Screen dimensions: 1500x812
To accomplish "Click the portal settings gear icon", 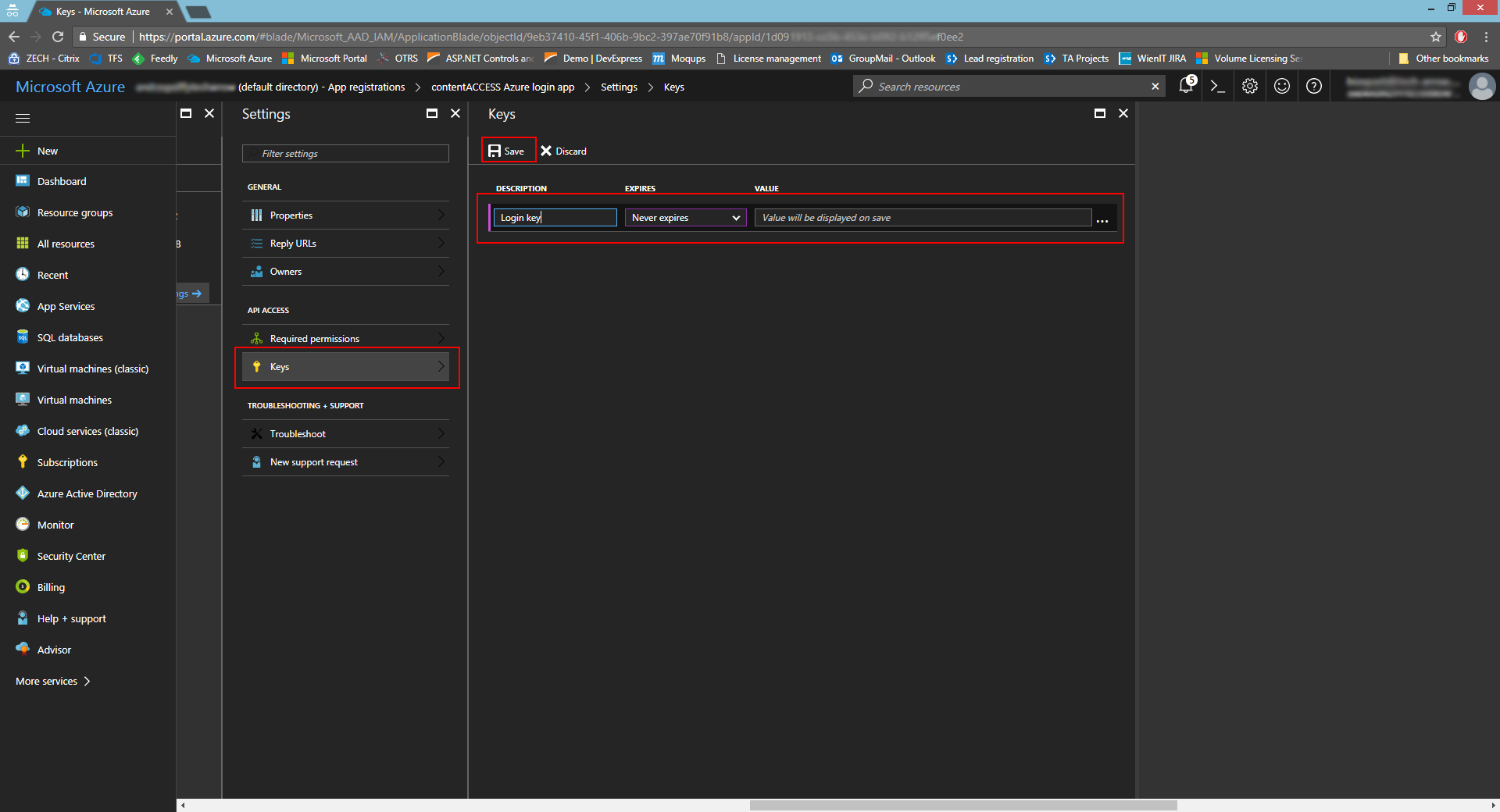I will [x=1250, y=87].
